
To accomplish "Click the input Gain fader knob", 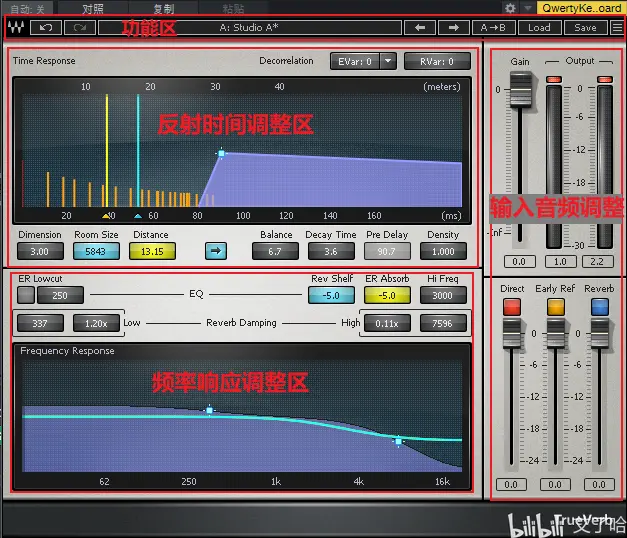I will [x=520, y=90].
